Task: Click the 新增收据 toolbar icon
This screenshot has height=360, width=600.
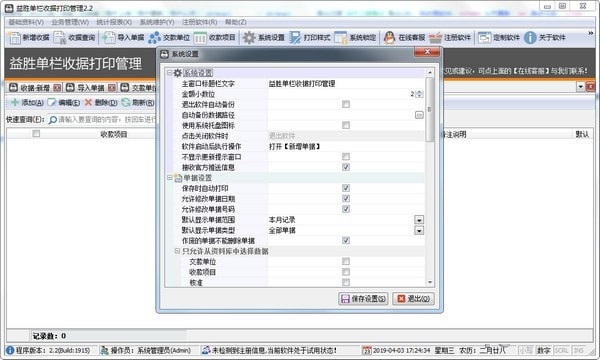Action: [15, 37]
